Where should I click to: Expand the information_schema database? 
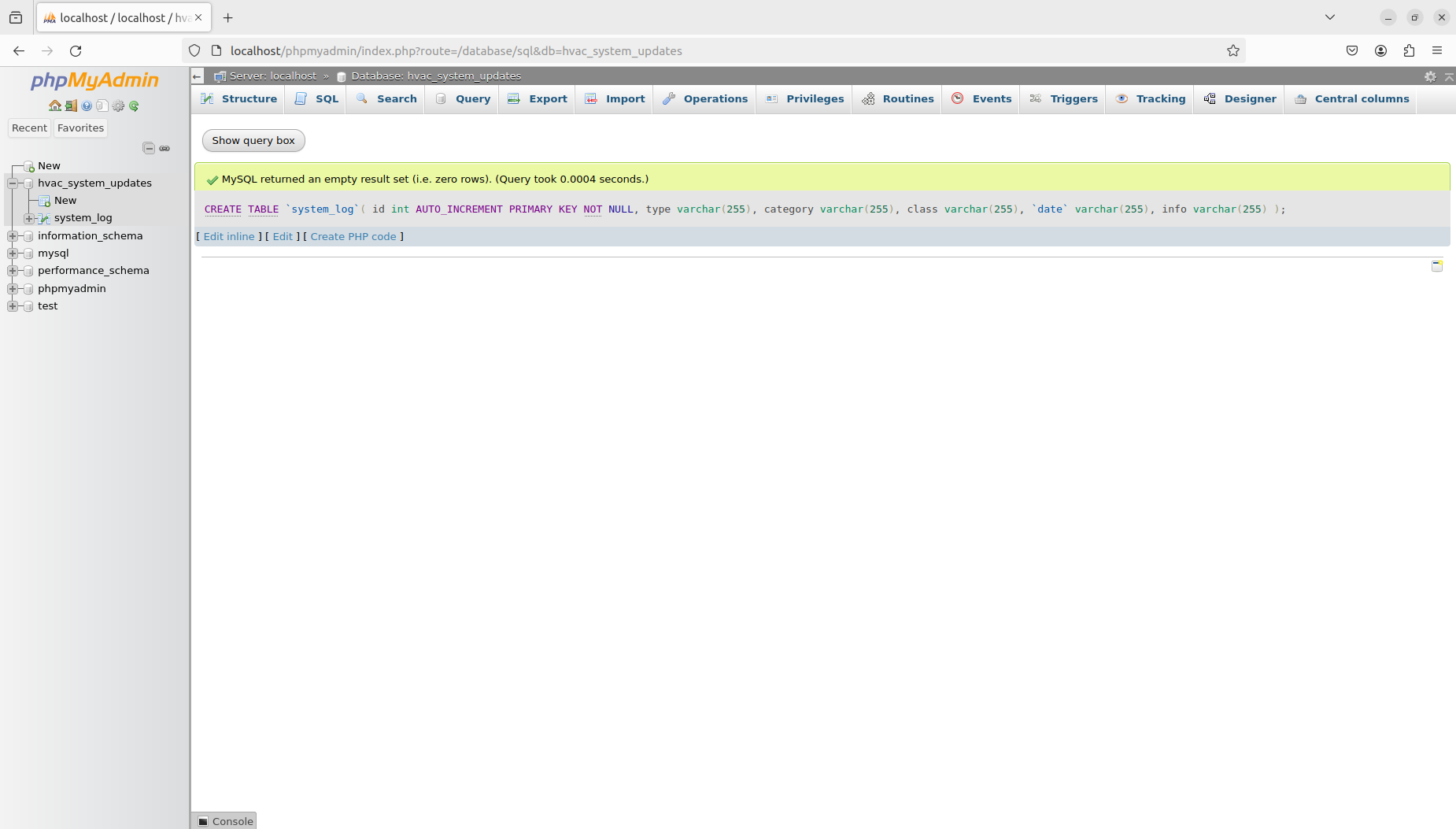coord(13,236)
